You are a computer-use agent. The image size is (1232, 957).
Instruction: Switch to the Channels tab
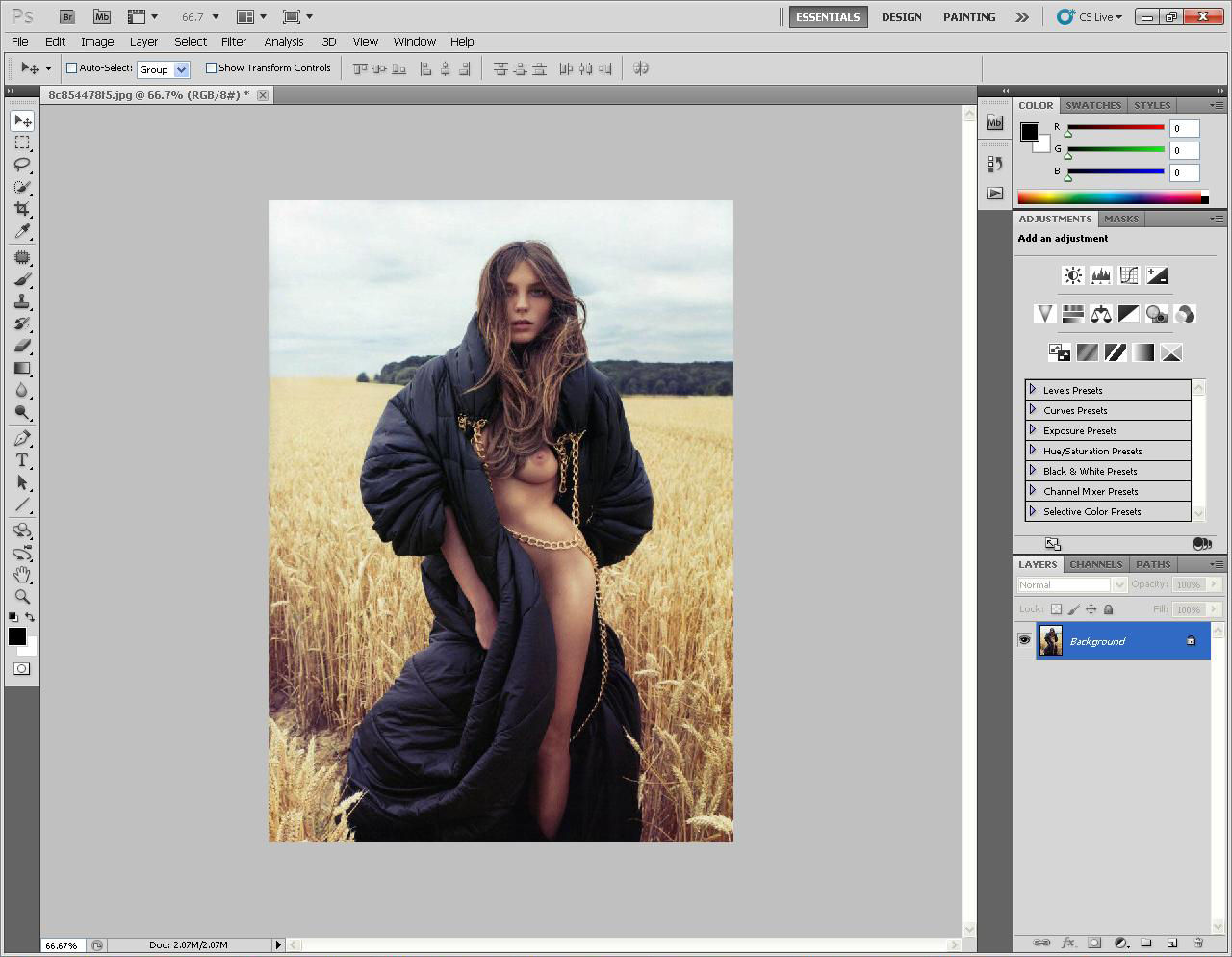coord(1095,564)
